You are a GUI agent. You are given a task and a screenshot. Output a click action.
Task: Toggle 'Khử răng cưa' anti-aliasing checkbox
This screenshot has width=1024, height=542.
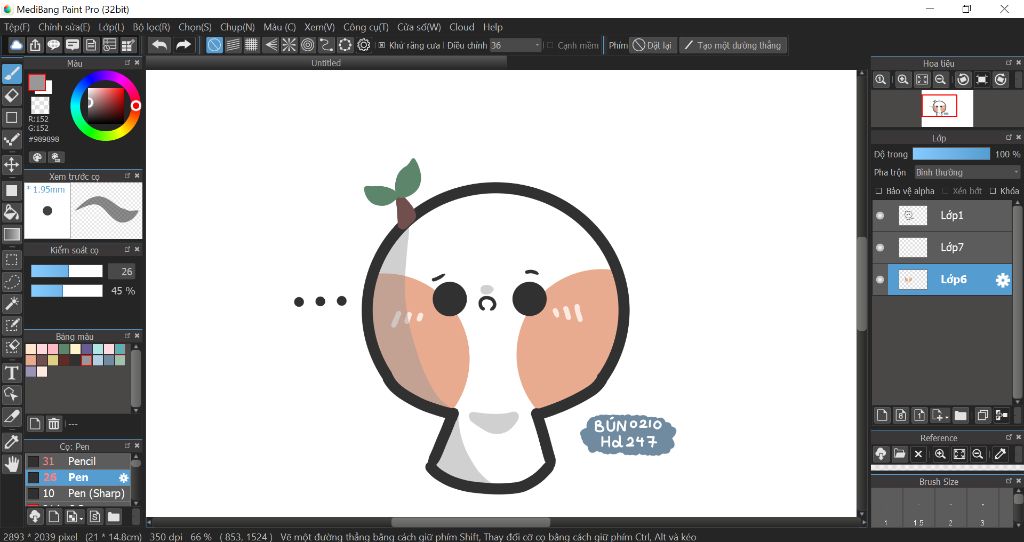382,46
